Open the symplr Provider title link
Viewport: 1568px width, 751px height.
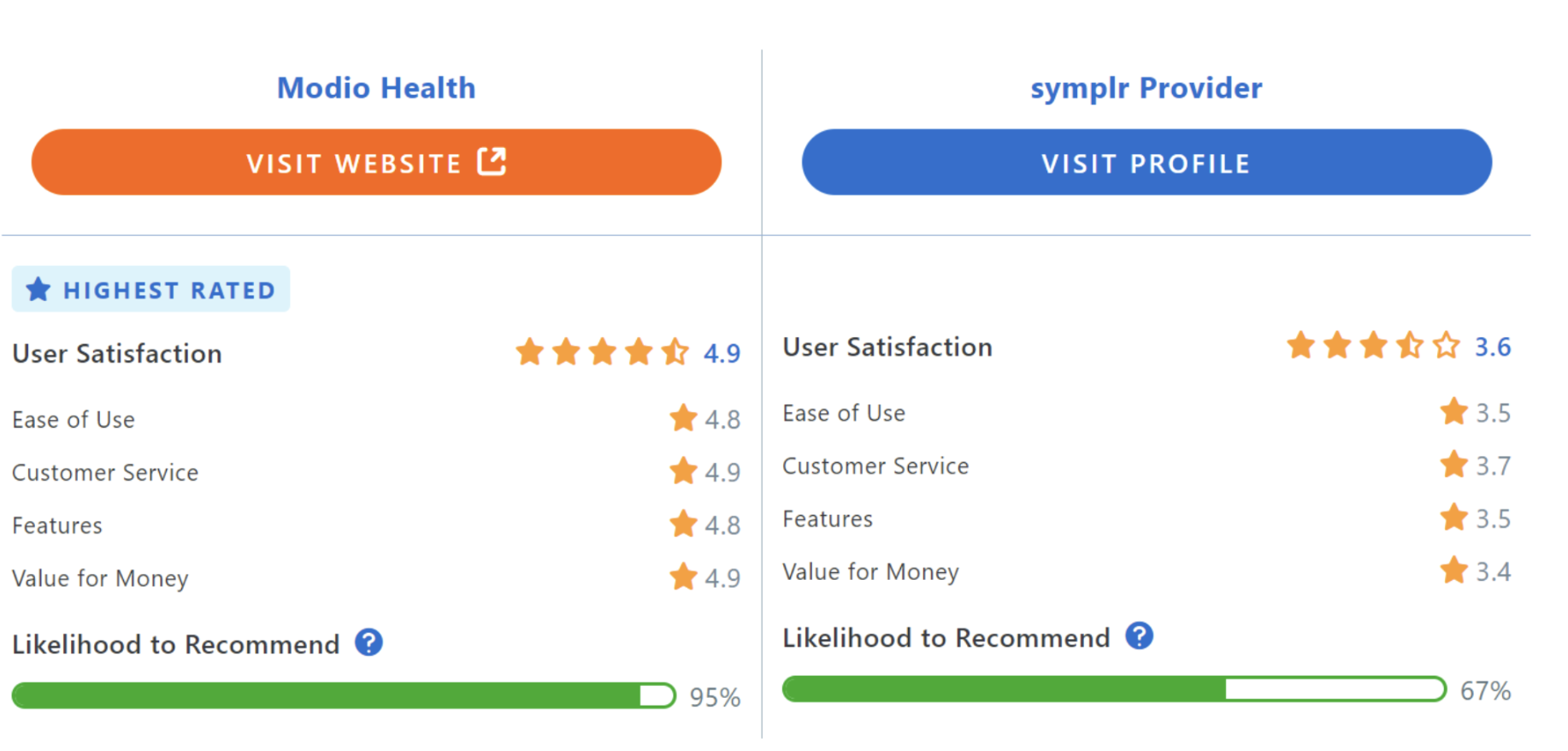[x=1147, y=88]
